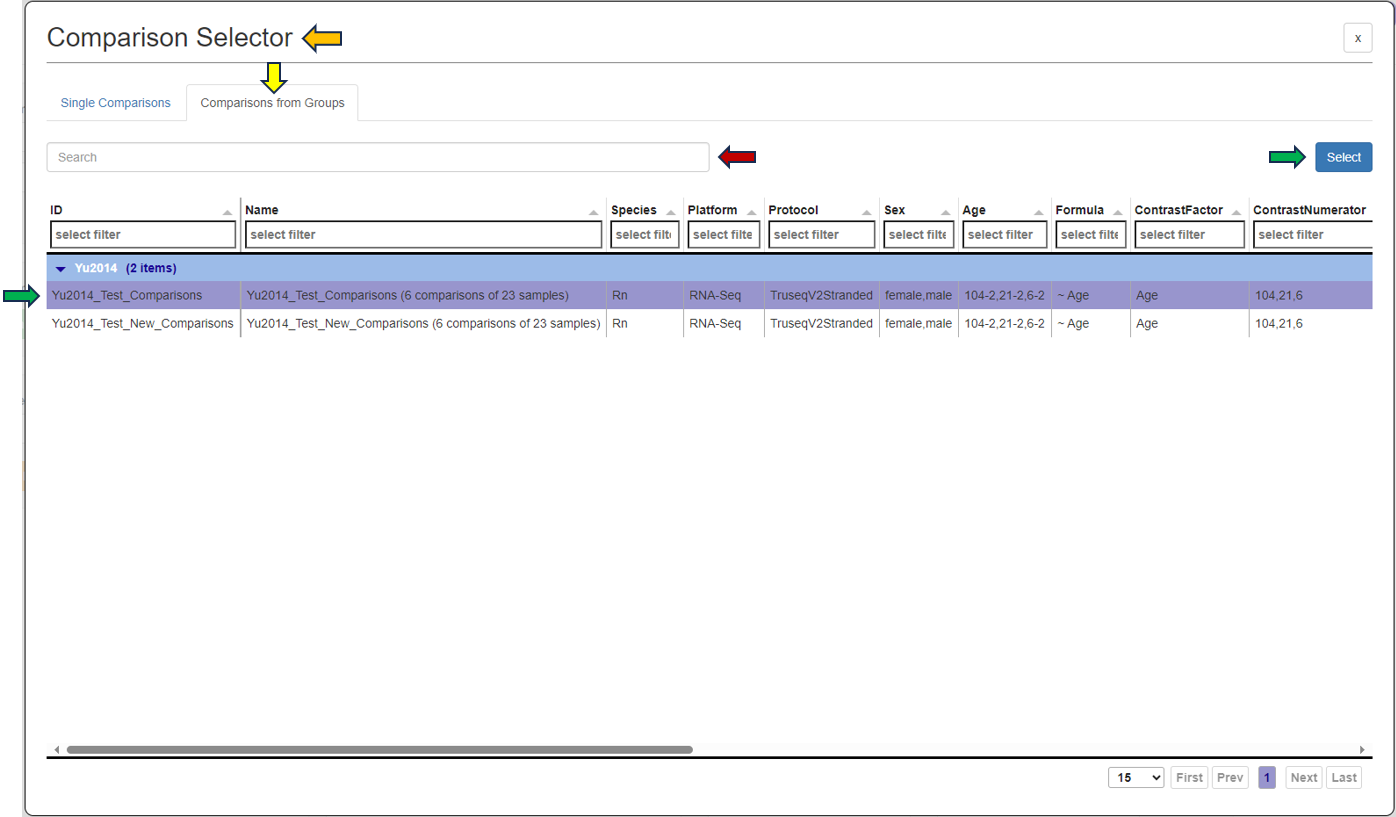Click the blue Select button
The width and height of the screenshot is (1396, 817).
[x=1343, y=157]
